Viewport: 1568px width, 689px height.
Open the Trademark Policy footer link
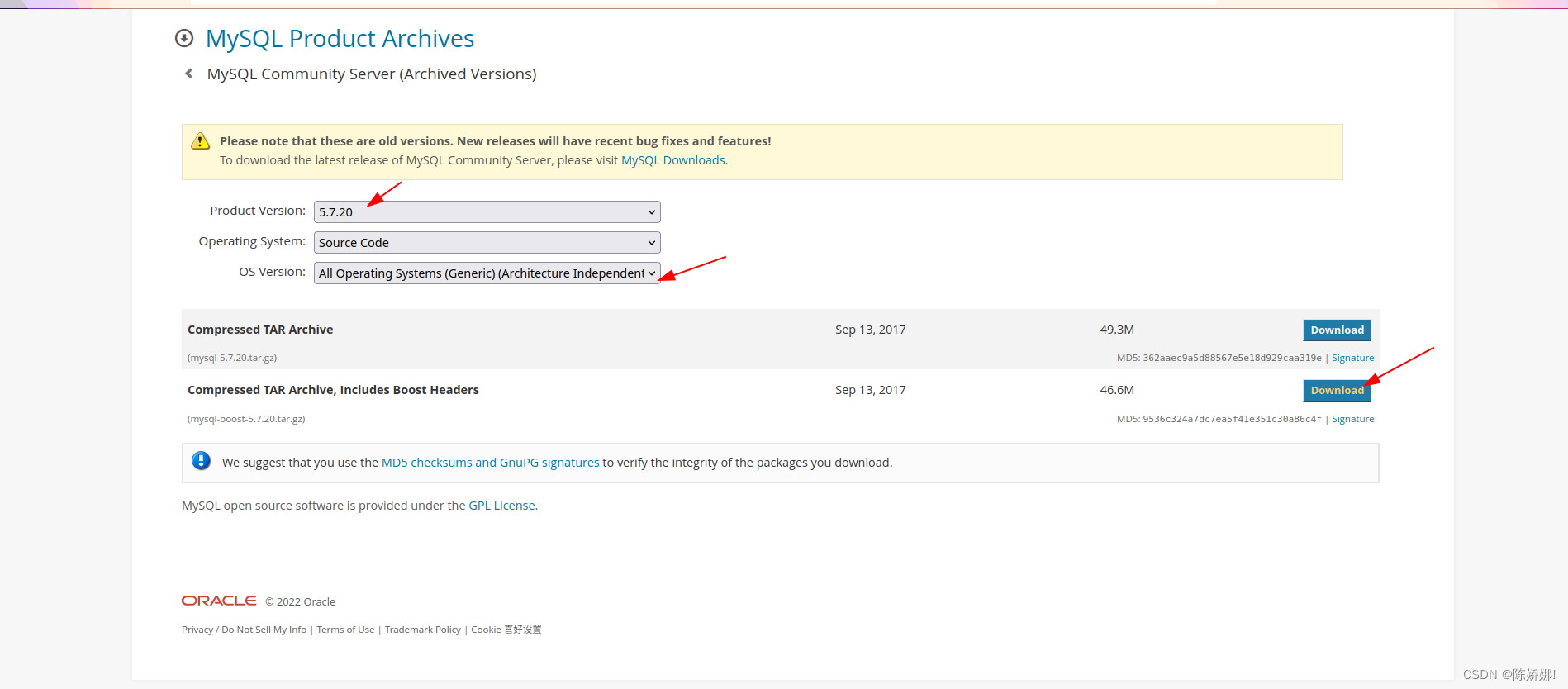click(x=423, y=630)
